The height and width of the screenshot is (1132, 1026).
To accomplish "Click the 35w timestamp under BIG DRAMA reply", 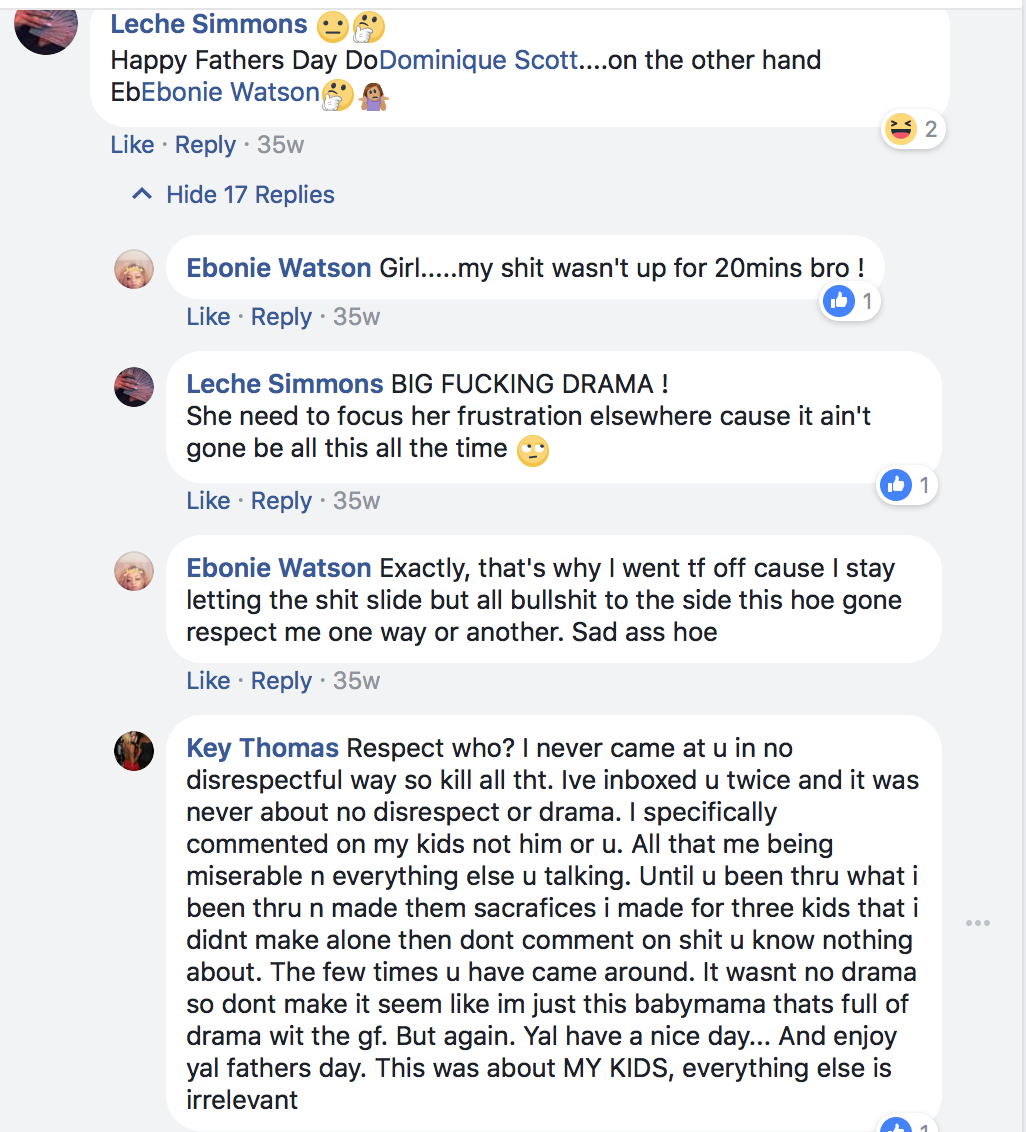I will pyautogui.click(x=356, y=501).
